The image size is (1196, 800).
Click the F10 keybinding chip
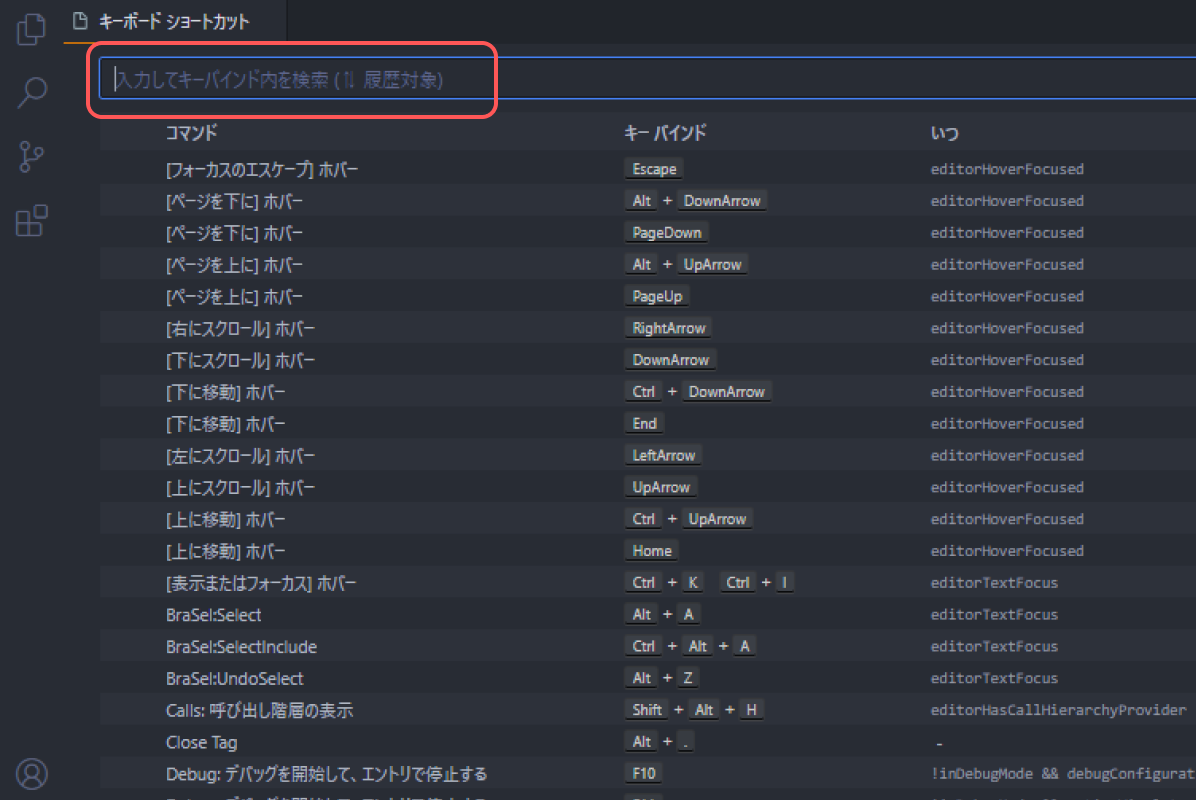tap(643, 772)
